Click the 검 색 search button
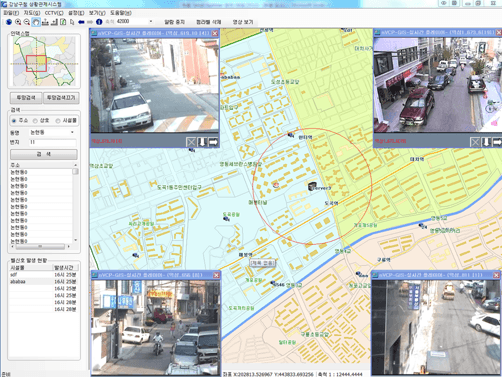 44,154
